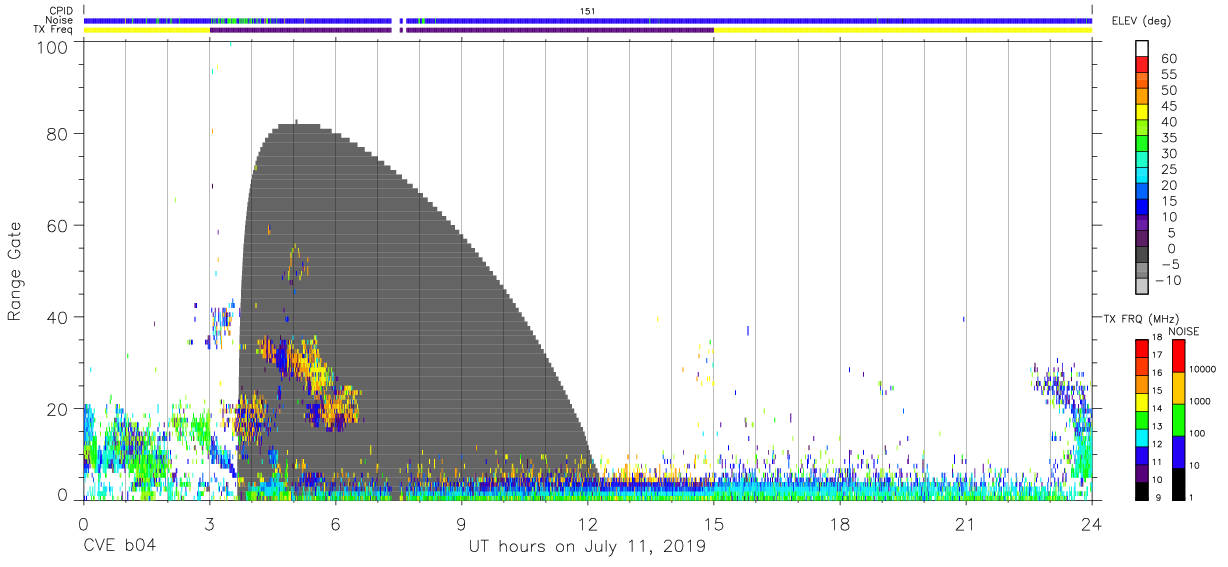Viewport: 1228px width, 567px height.
Task: Click '21' on the UT hours axis
Action: (966, 523)
